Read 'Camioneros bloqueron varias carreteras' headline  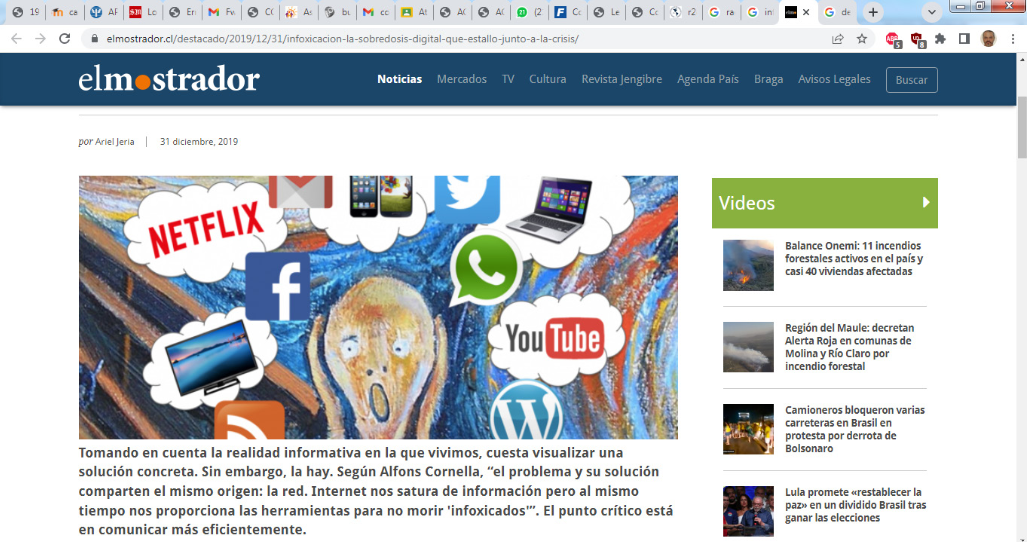855,429
